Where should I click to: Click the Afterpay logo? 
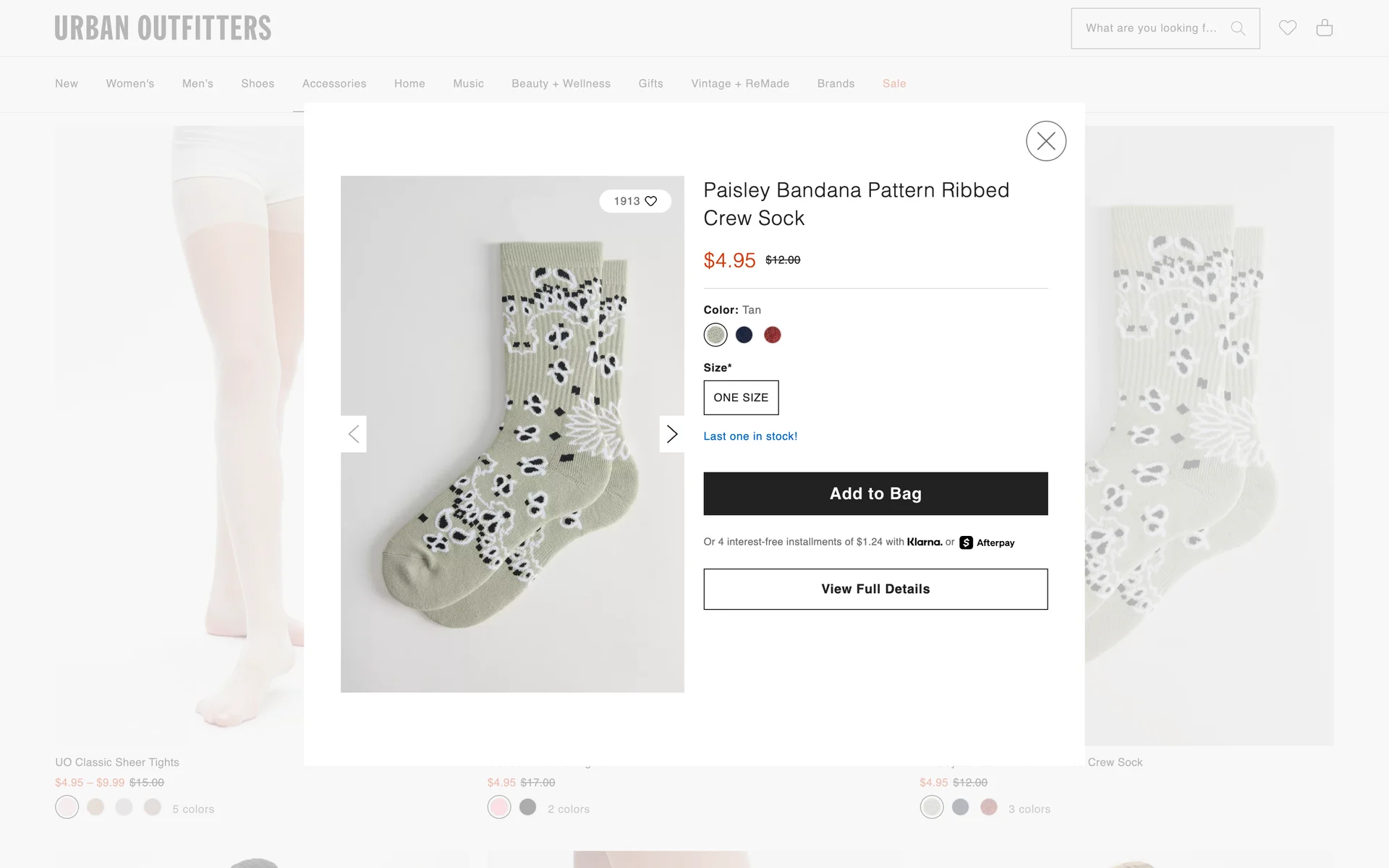(987, 542)
